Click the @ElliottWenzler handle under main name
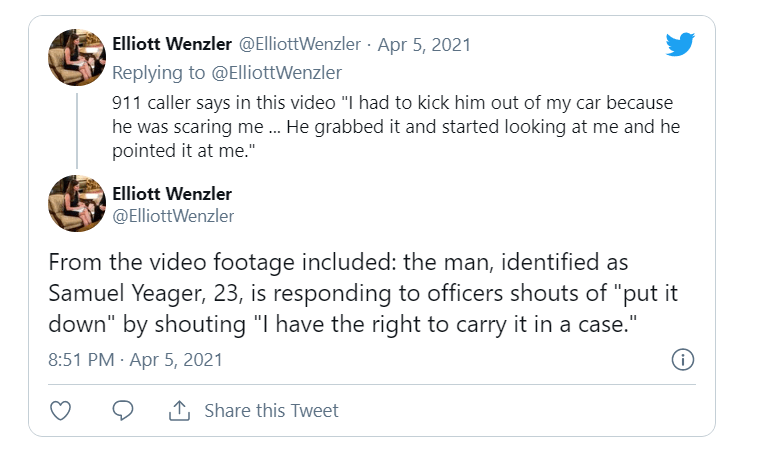Screen dimensions: 775x465 173,214
